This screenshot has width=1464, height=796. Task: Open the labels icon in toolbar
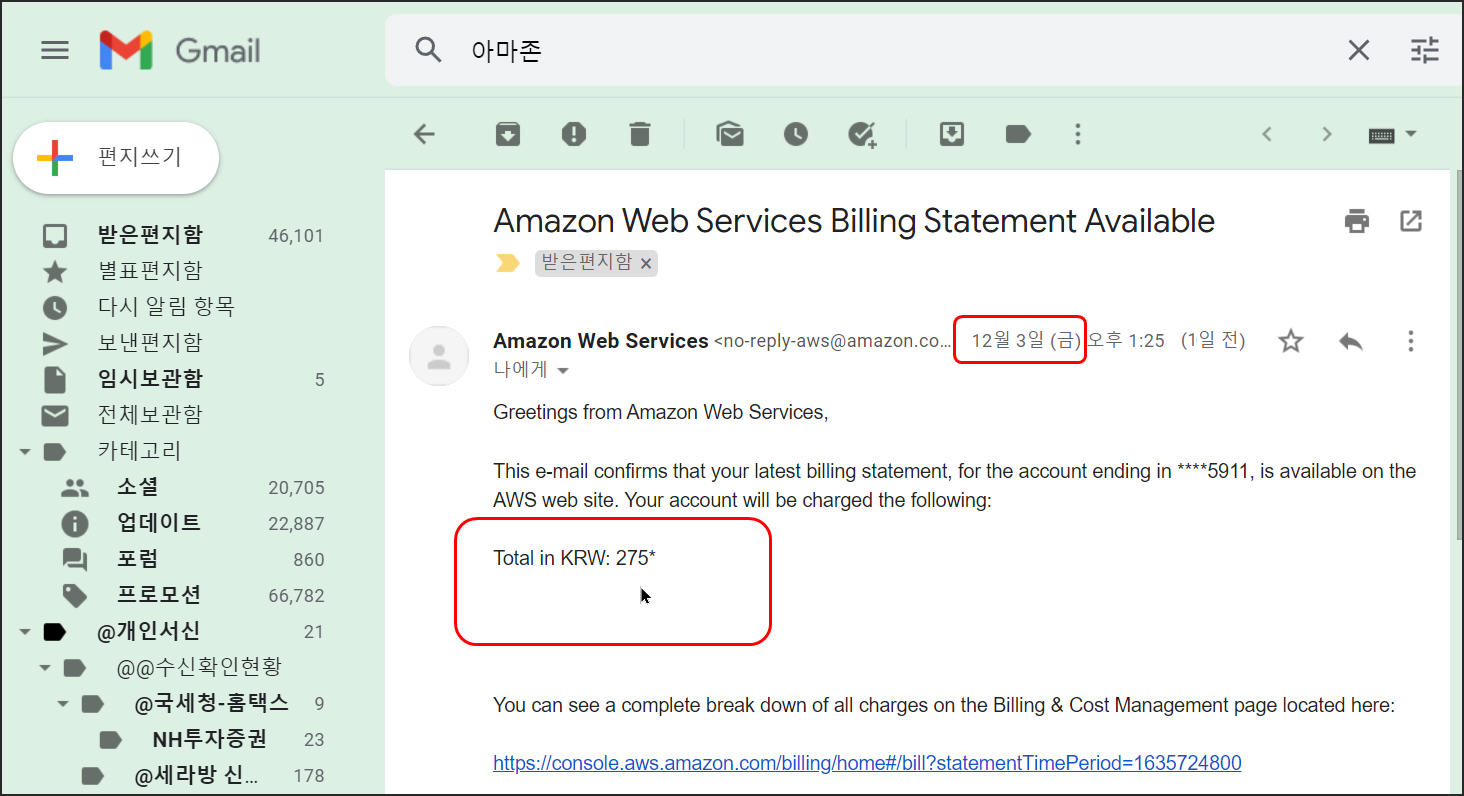point(1018,134)
